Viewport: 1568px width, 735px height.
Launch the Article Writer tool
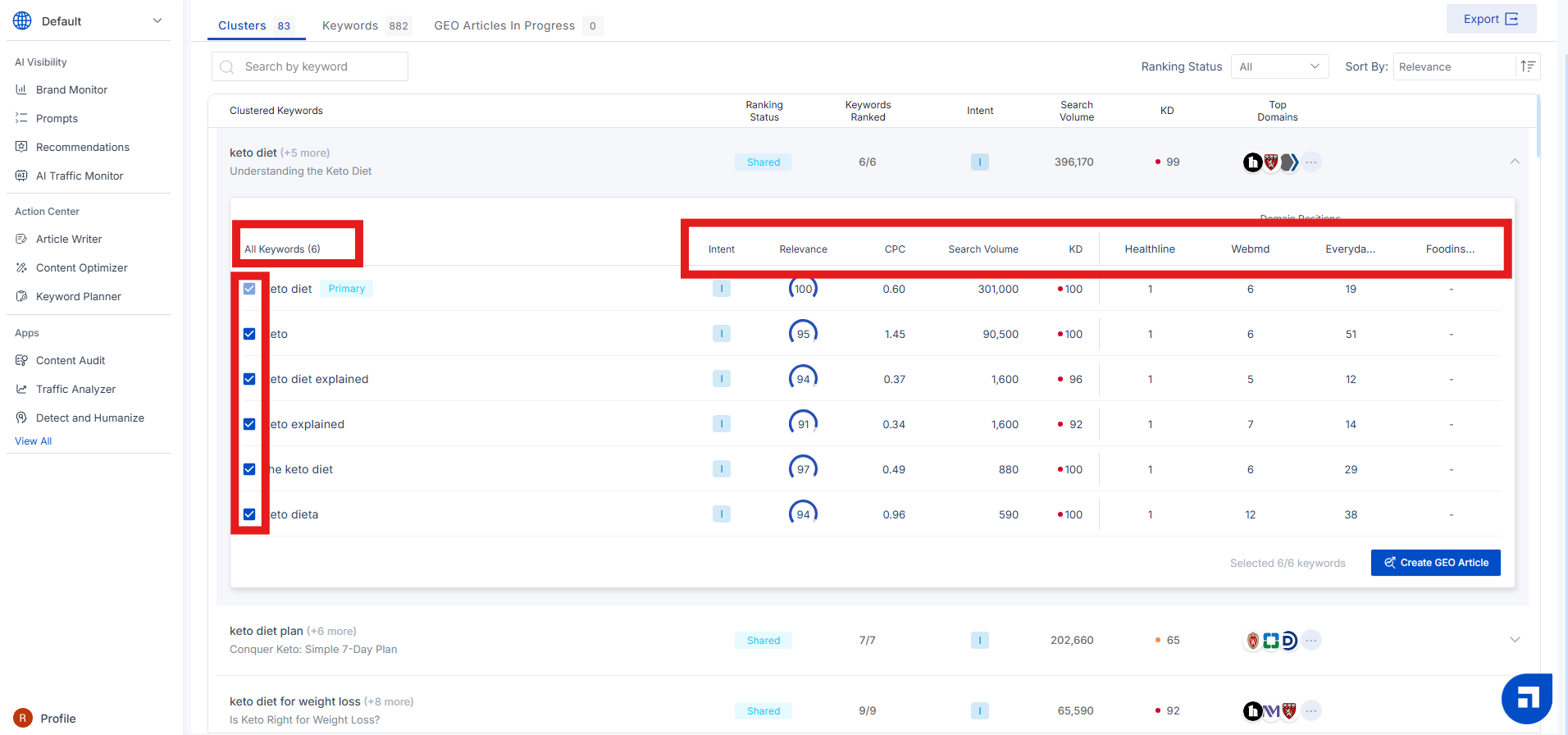pyautogui.click(x=69, y=239)
